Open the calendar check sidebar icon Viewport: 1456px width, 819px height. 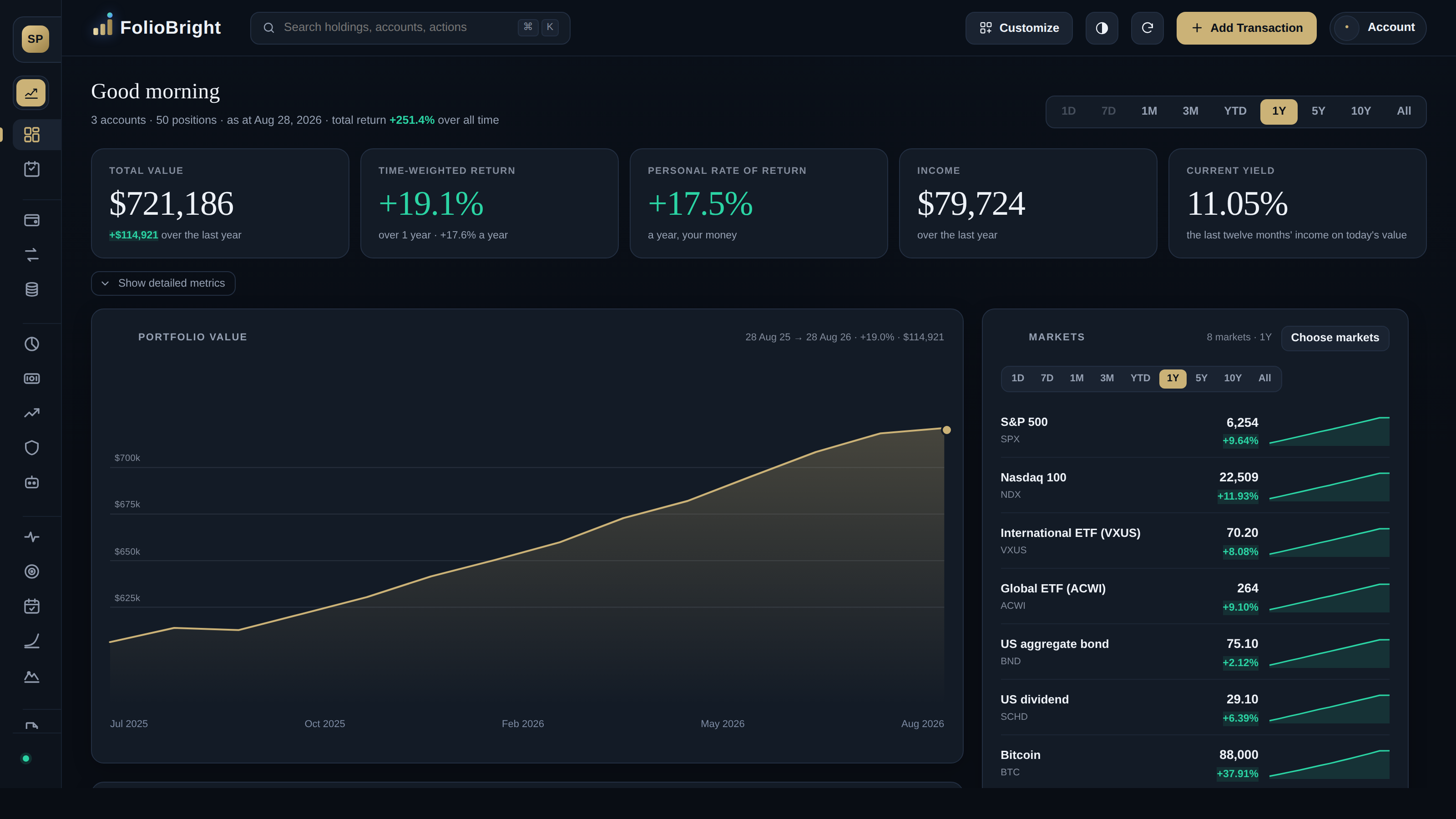[32, 607]
